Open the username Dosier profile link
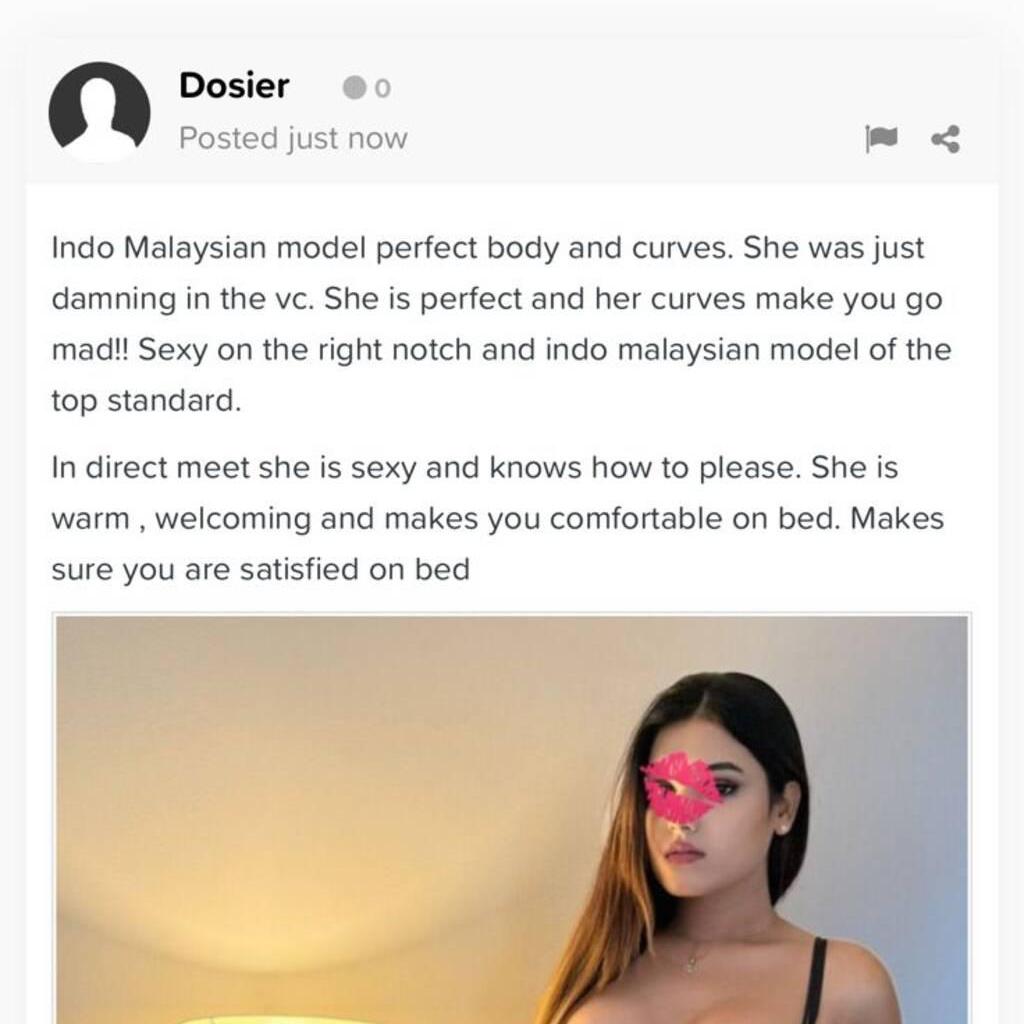The image size is (1024, 1024). tap(234, 86)
